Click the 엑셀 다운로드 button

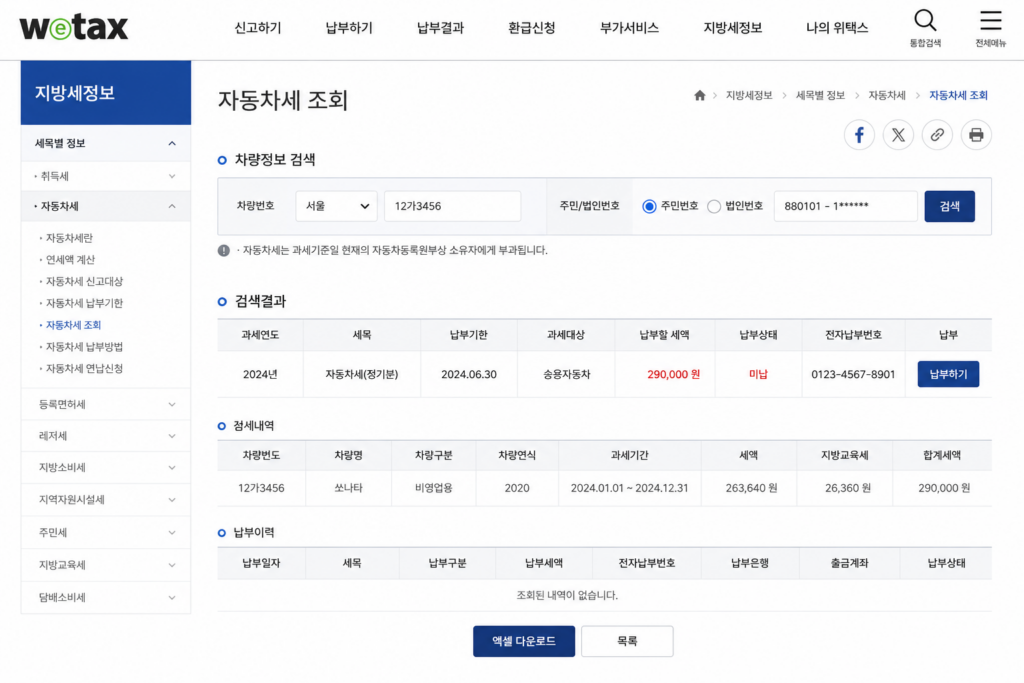(524, 641)
